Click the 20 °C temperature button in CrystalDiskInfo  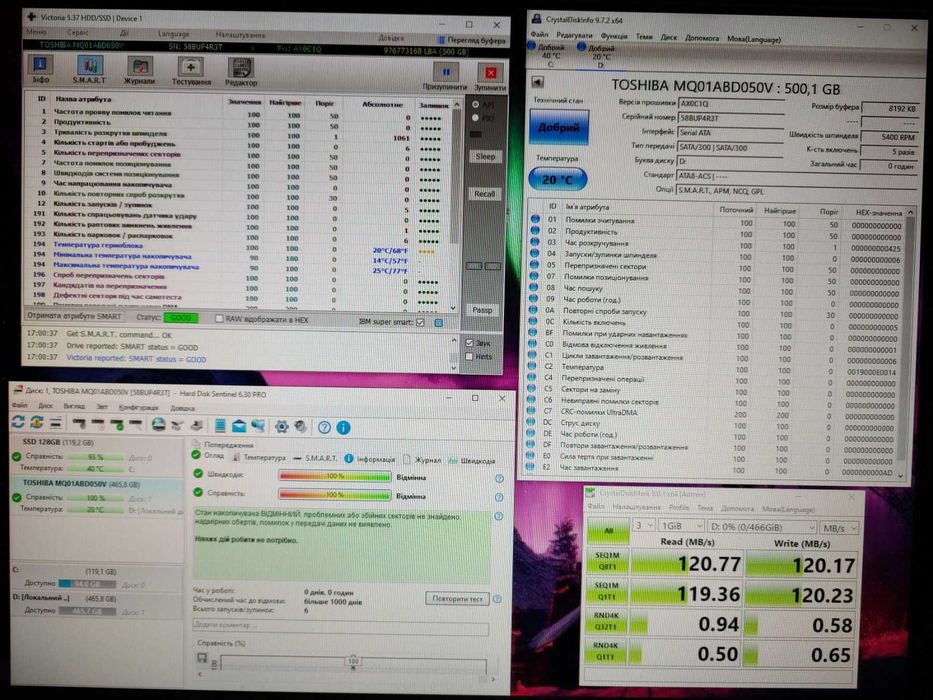(x=558, y=179)
